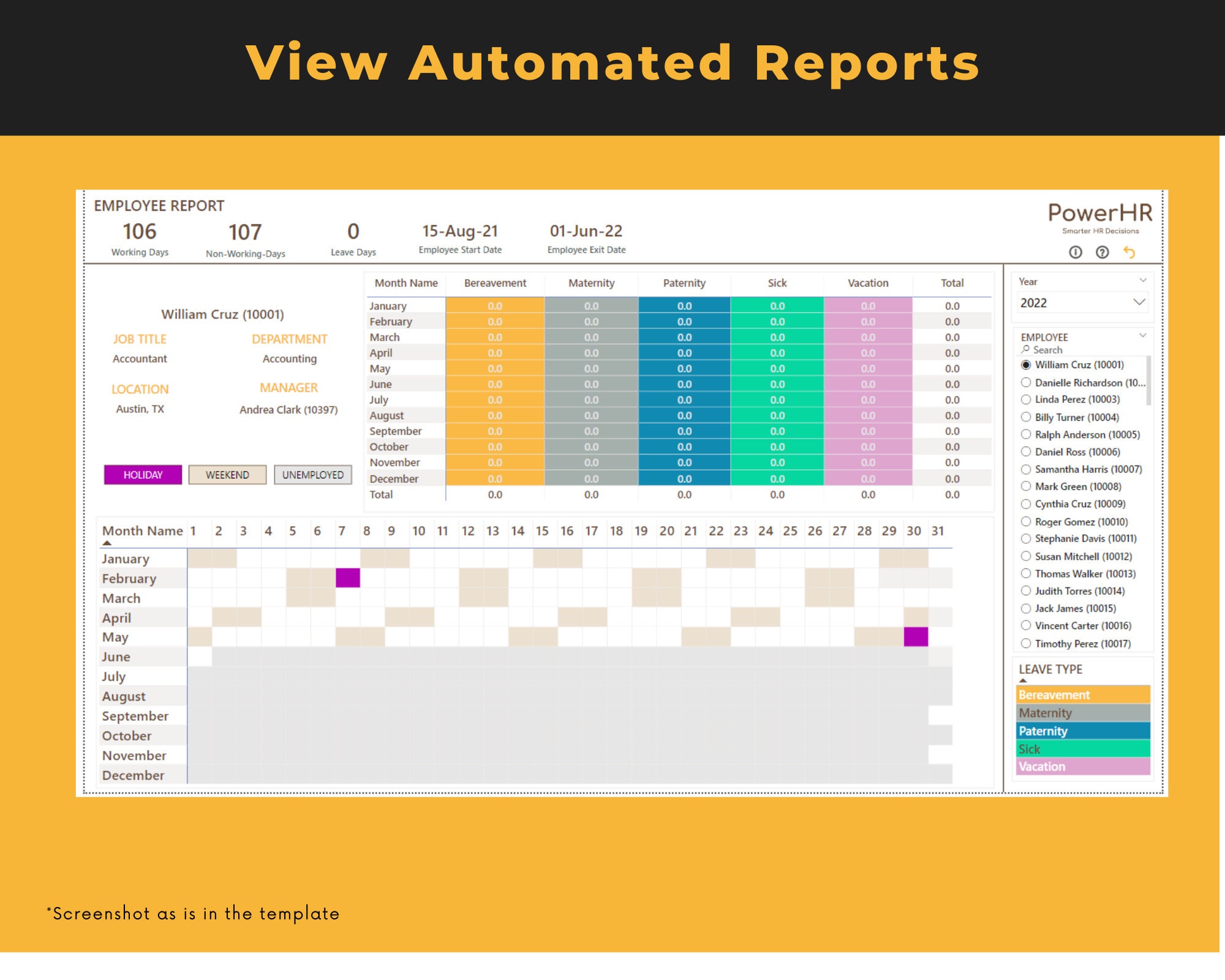Select the Sick leave type swatch
Viewport: 1225px width, 980px height.
[1083, 748]
